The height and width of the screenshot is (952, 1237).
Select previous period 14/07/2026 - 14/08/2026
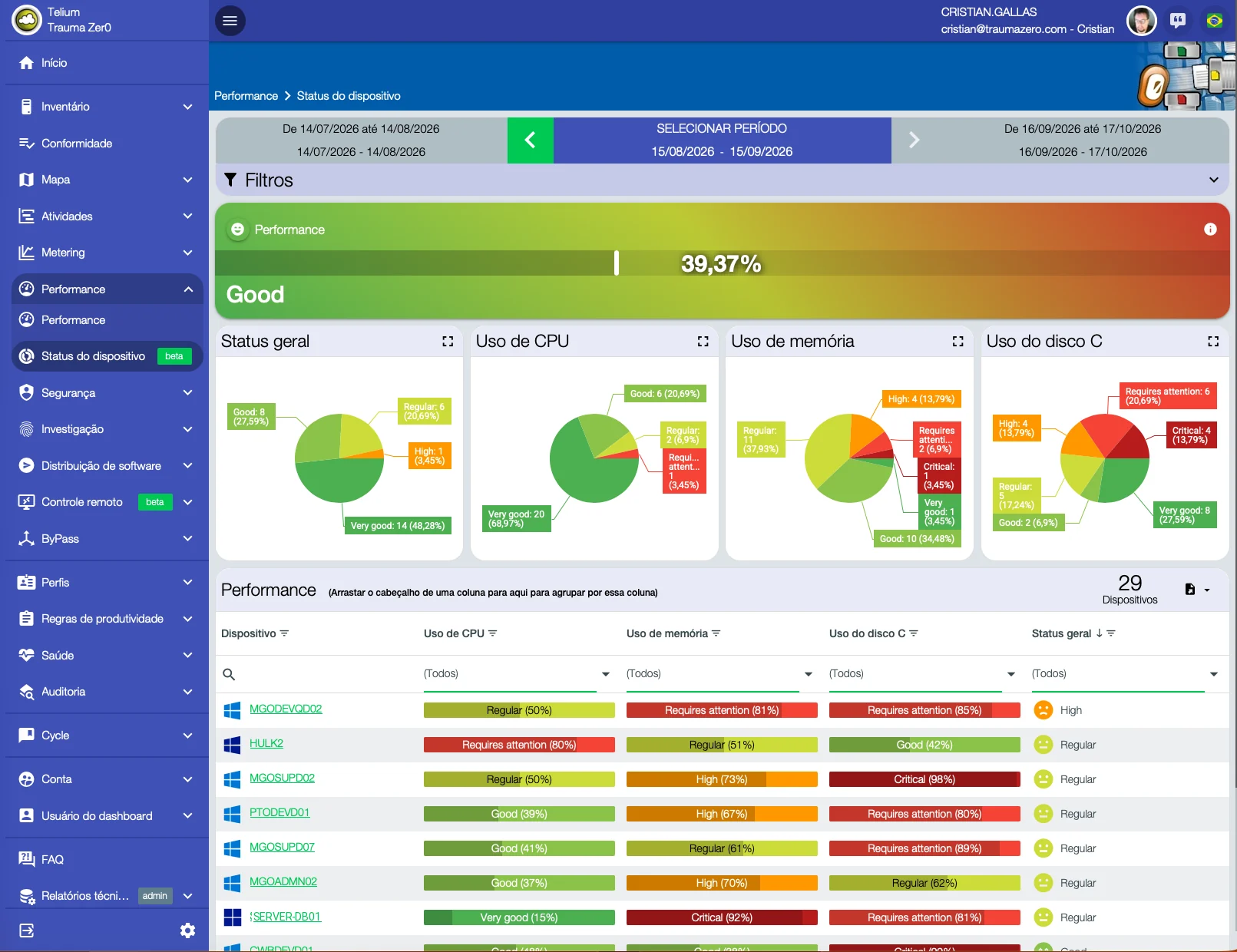tap(361, 140)
